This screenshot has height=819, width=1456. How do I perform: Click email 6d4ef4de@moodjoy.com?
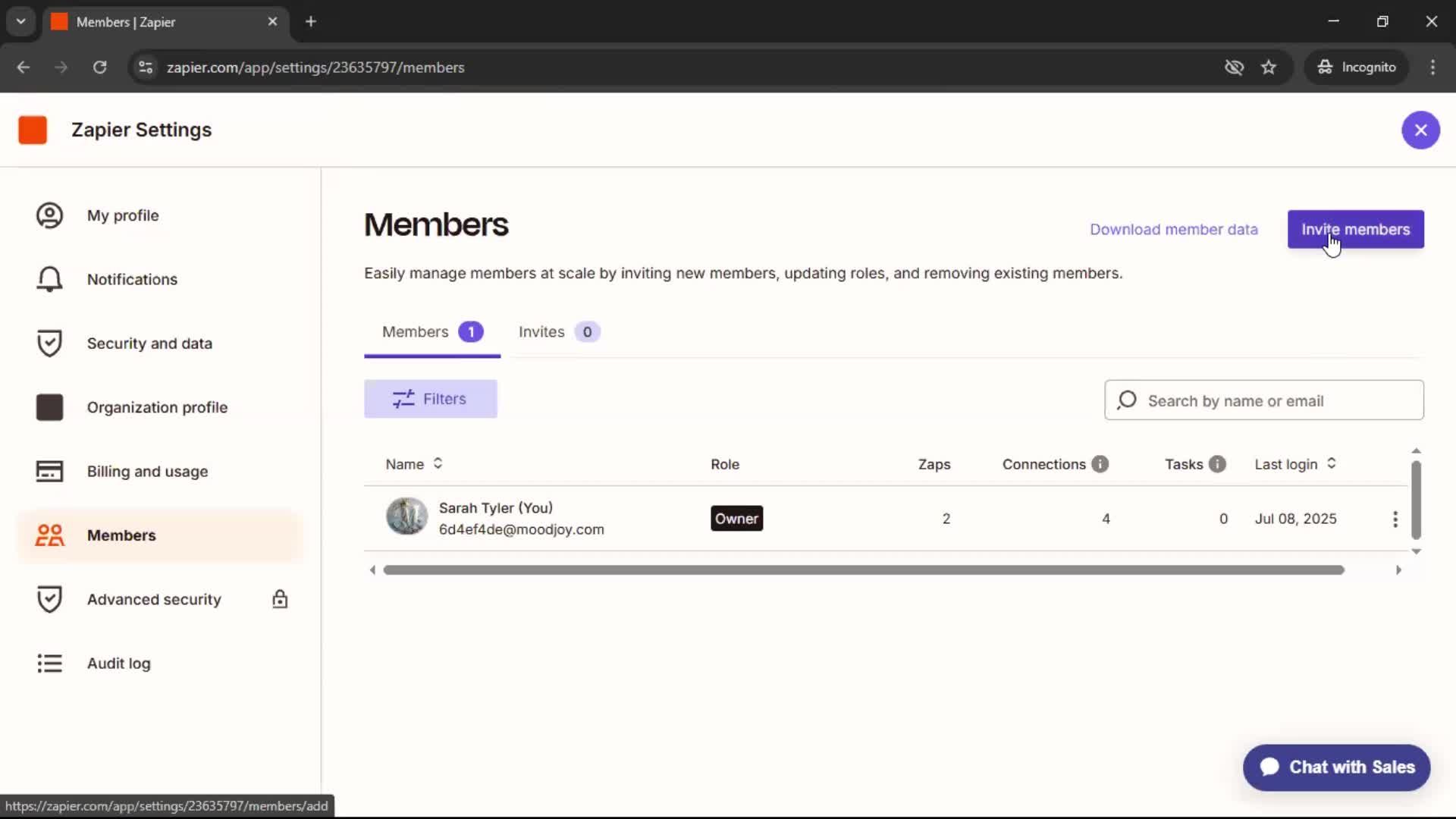(521, 529)
